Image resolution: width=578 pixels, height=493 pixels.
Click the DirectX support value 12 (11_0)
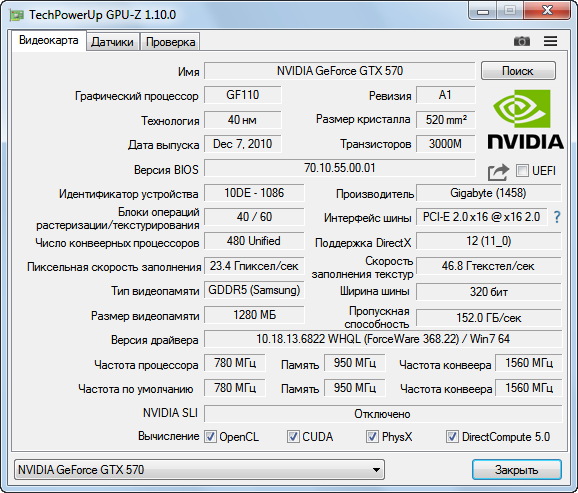tap(489, 241)
